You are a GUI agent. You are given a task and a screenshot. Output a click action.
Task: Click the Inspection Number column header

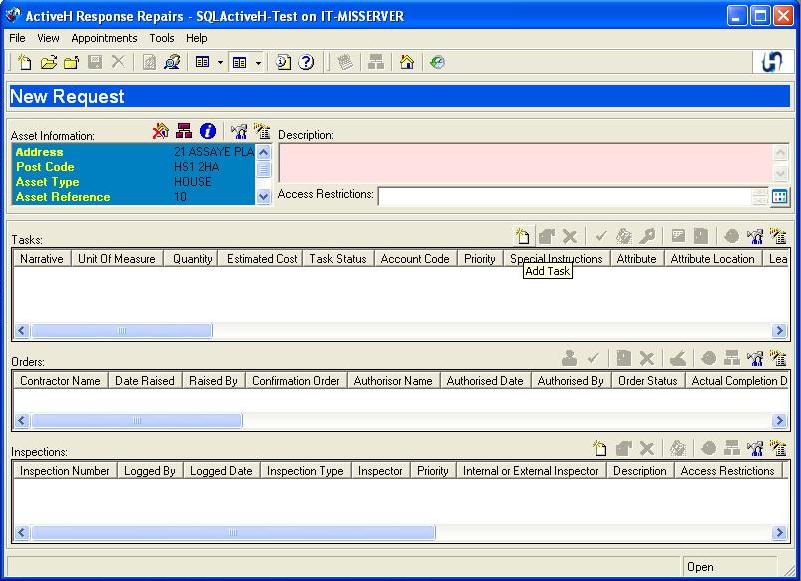(x=65, y=471)
